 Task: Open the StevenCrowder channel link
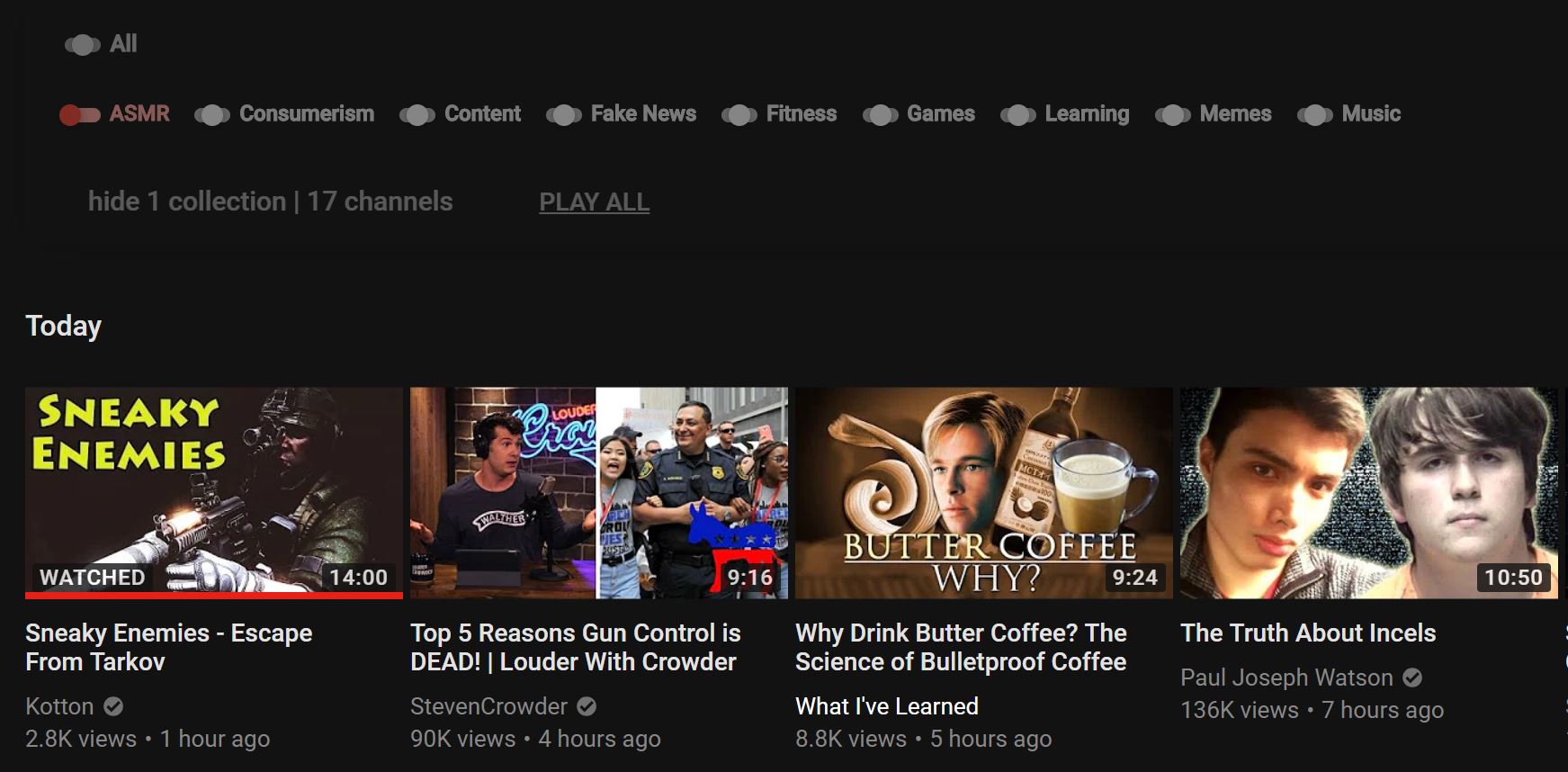(488, 706)
